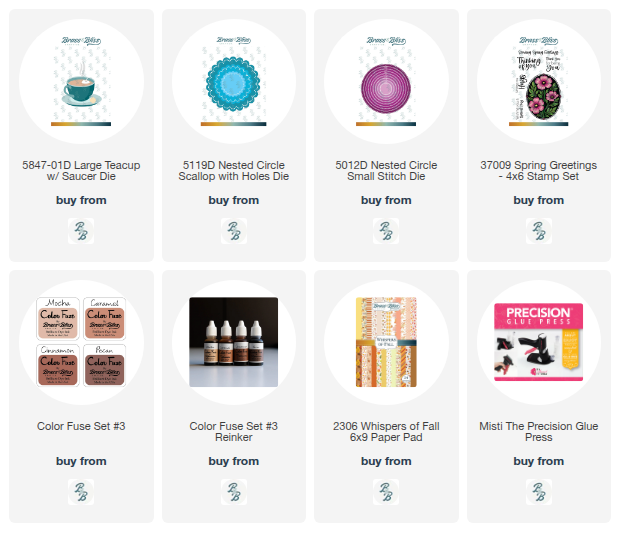Screen dimensions: 620x544
Task: Click the store logo under Nested Circle Scallop Die
Action: [x=234, y=231]
